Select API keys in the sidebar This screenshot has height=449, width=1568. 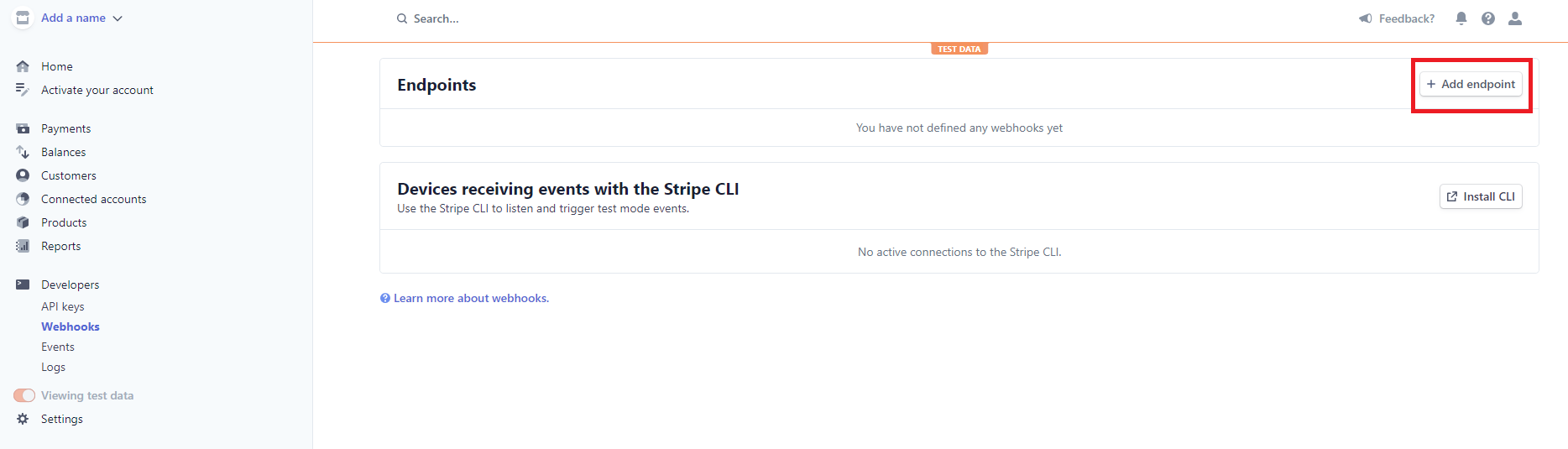(x=63, y=306)
